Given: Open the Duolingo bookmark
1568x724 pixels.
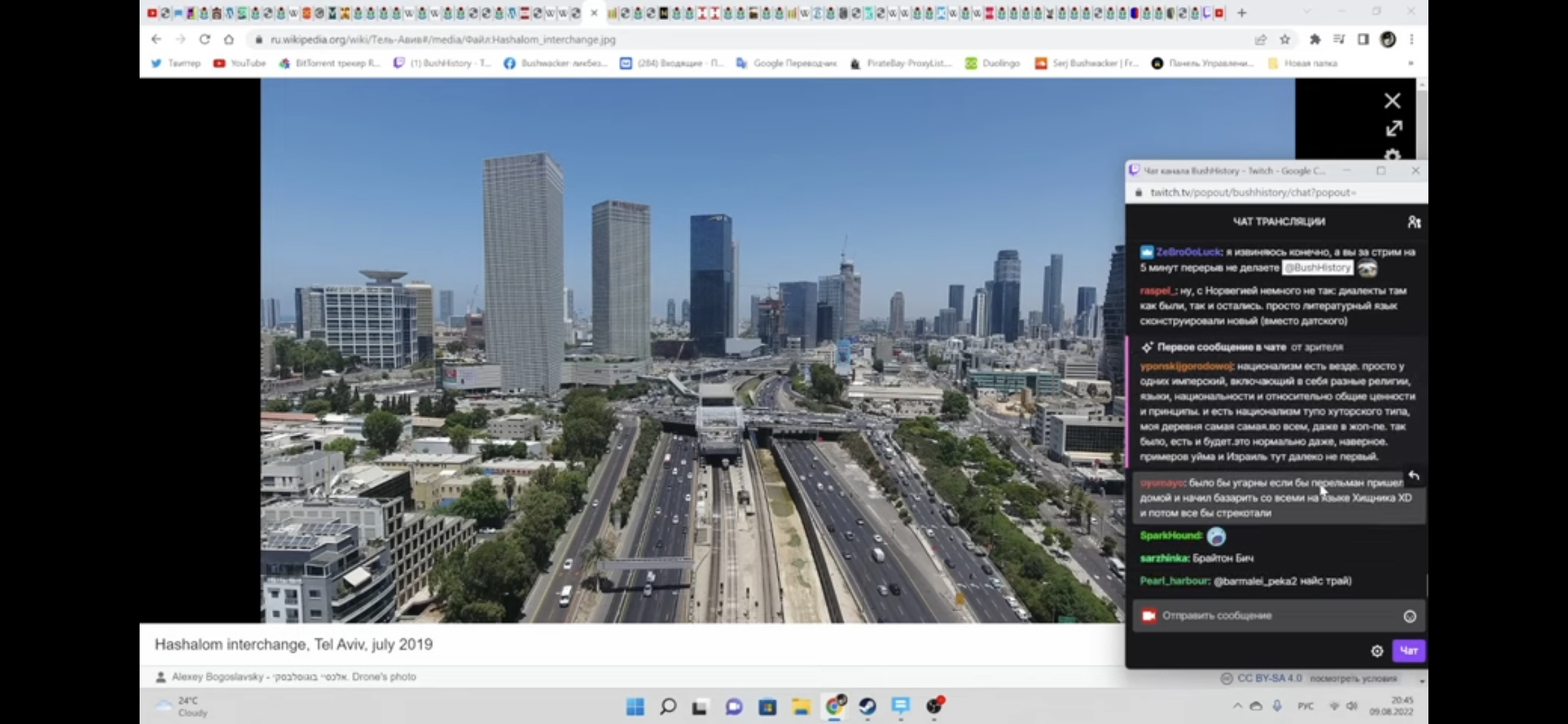Looking at the screenshot, I should (x=992, y=64).
